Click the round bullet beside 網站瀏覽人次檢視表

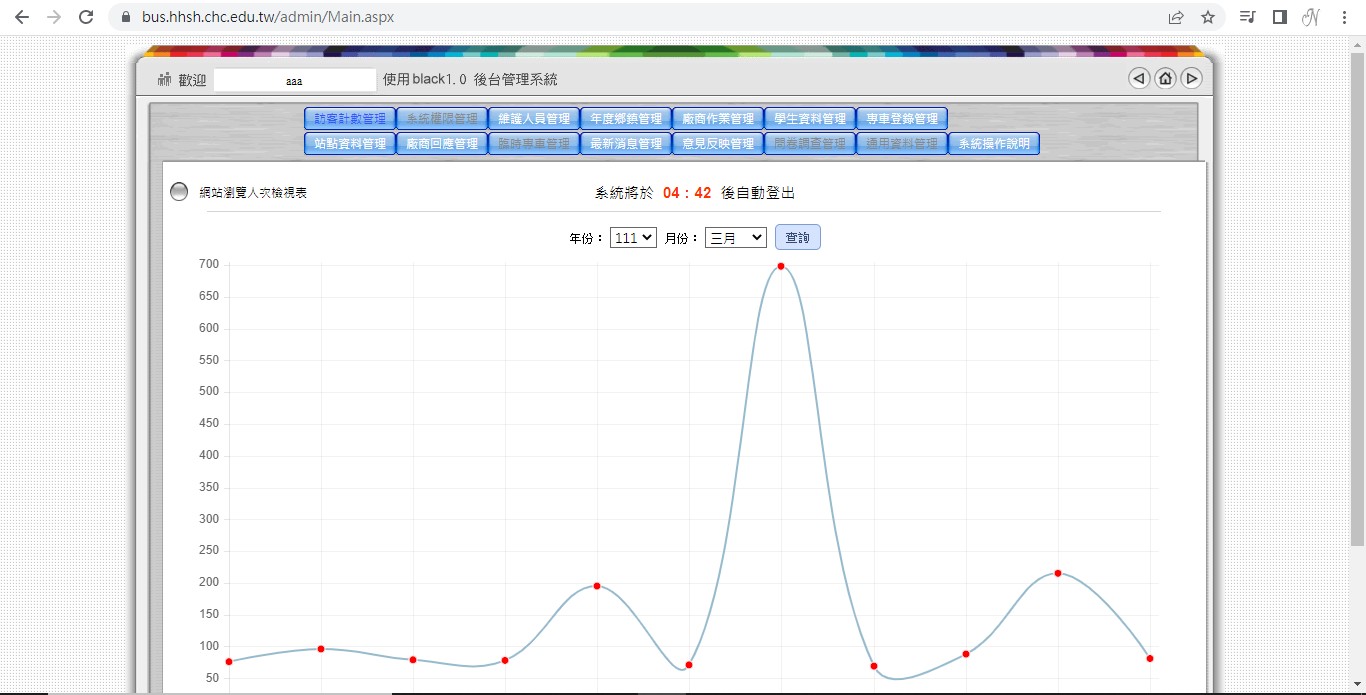[x=179, y=192]
